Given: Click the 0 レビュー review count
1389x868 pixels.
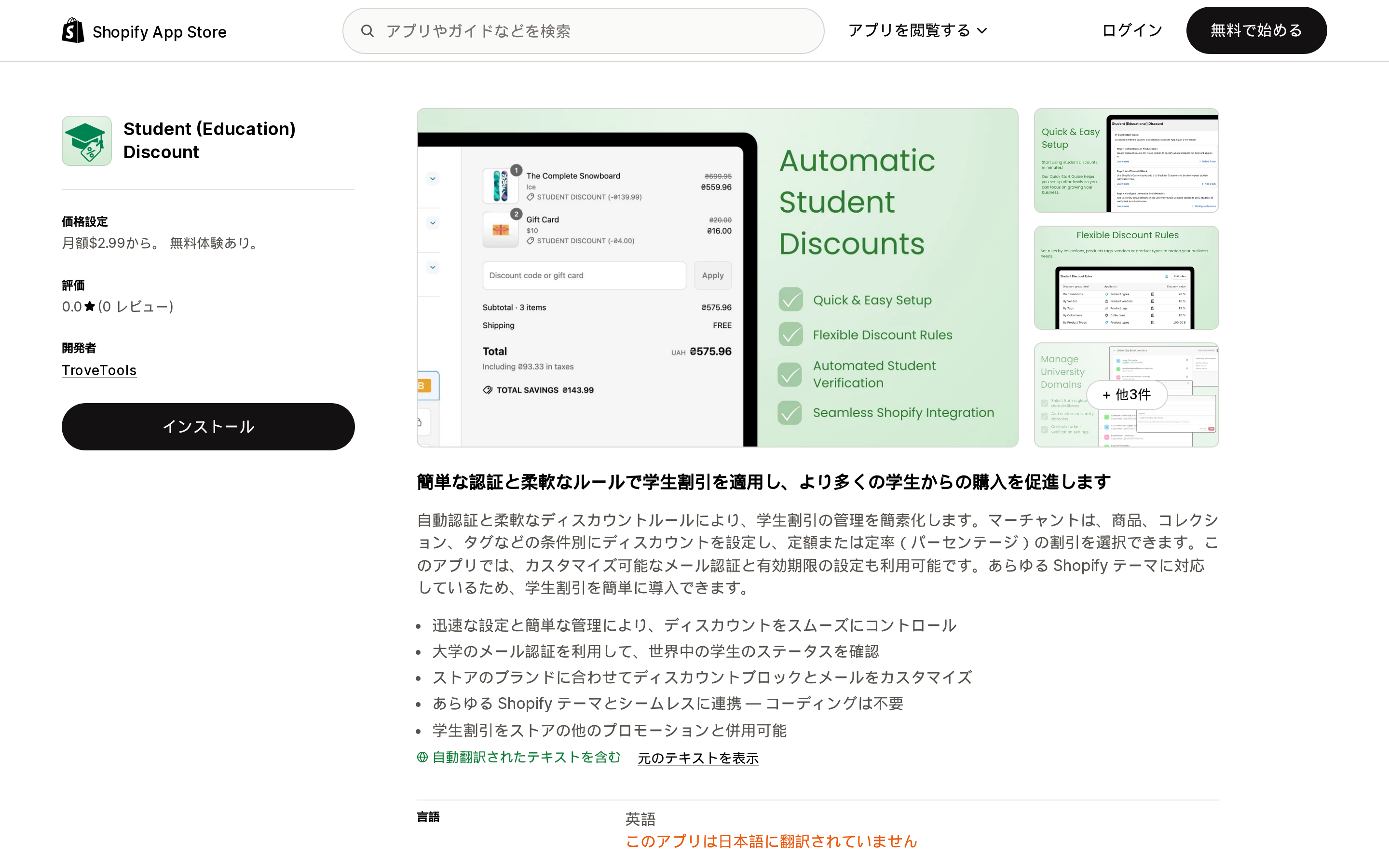Looking at the screenshot, I should click(136, 307).
